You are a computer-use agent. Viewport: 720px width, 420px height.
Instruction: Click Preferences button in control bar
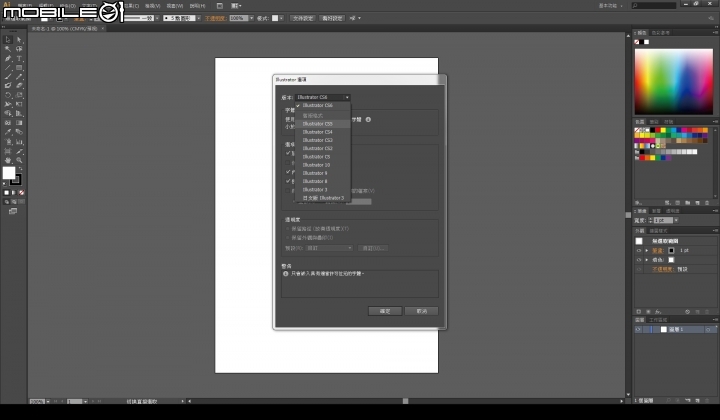(x=332, y=18)
